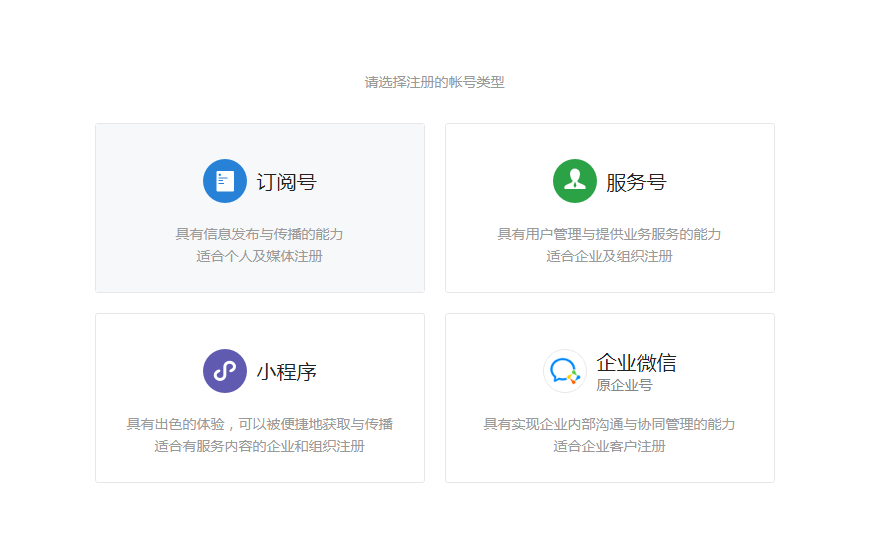Click the 适合企业及组织注册 text line
Viewport: 888px width, 545px height.
609,256
